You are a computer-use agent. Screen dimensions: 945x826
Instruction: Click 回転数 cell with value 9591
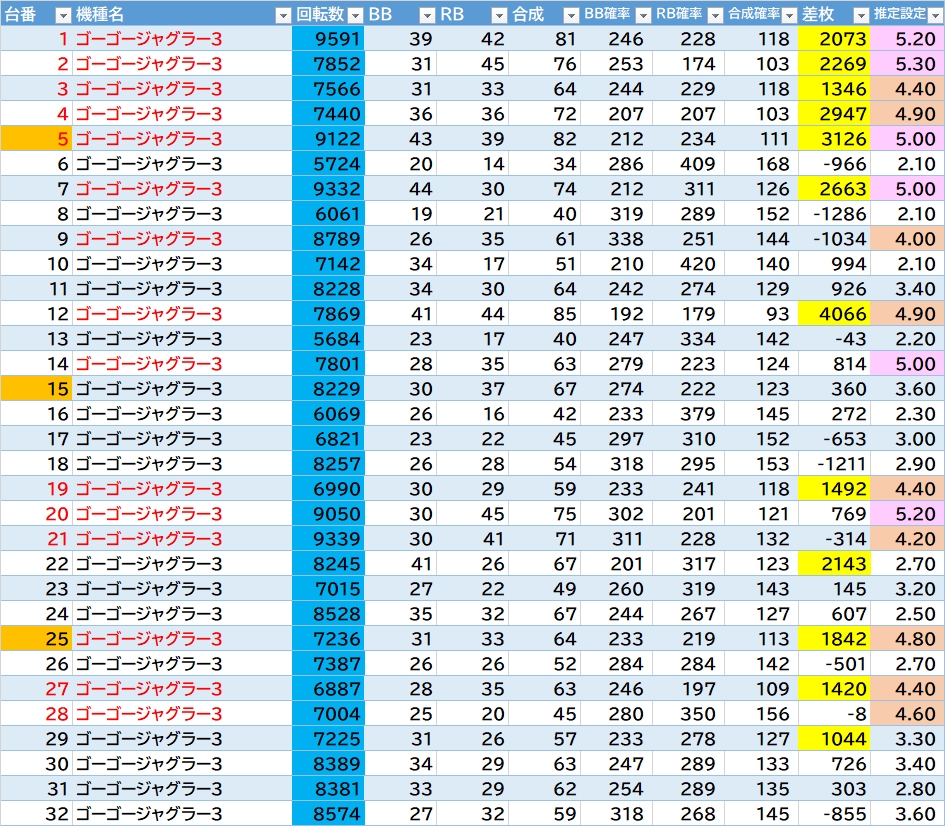328,39
